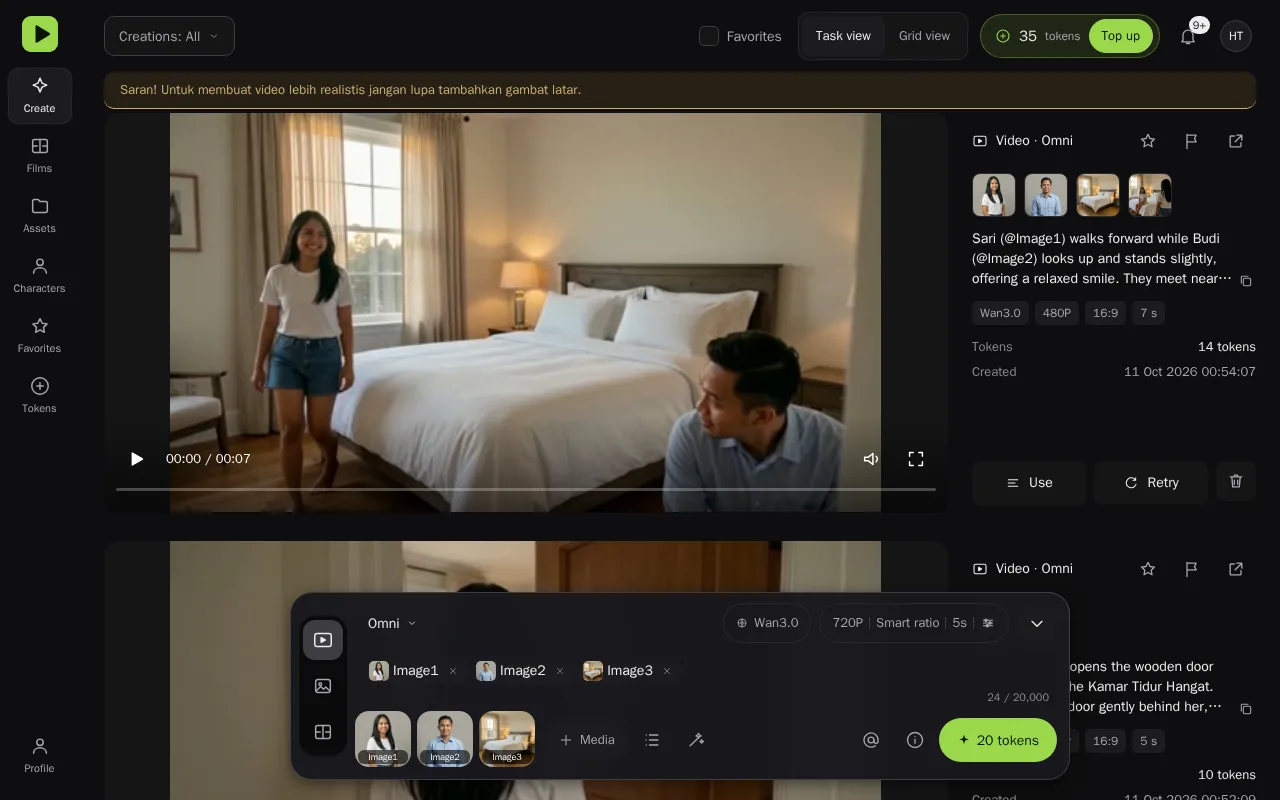Open Profile in the sidebar
Screen dimensions: 1280x800
40,756
